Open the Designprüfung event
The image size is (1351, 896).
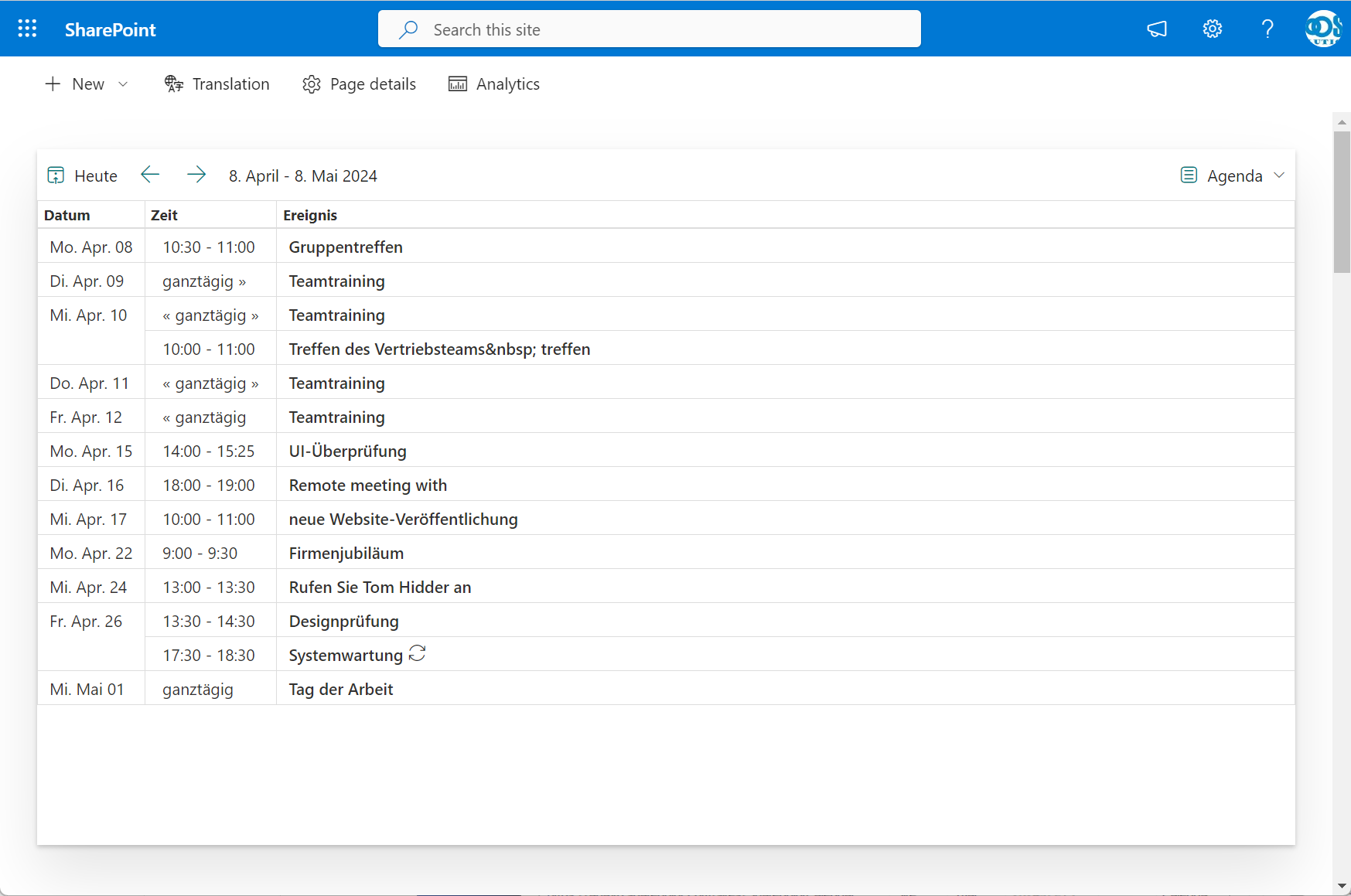coord(344,622)
